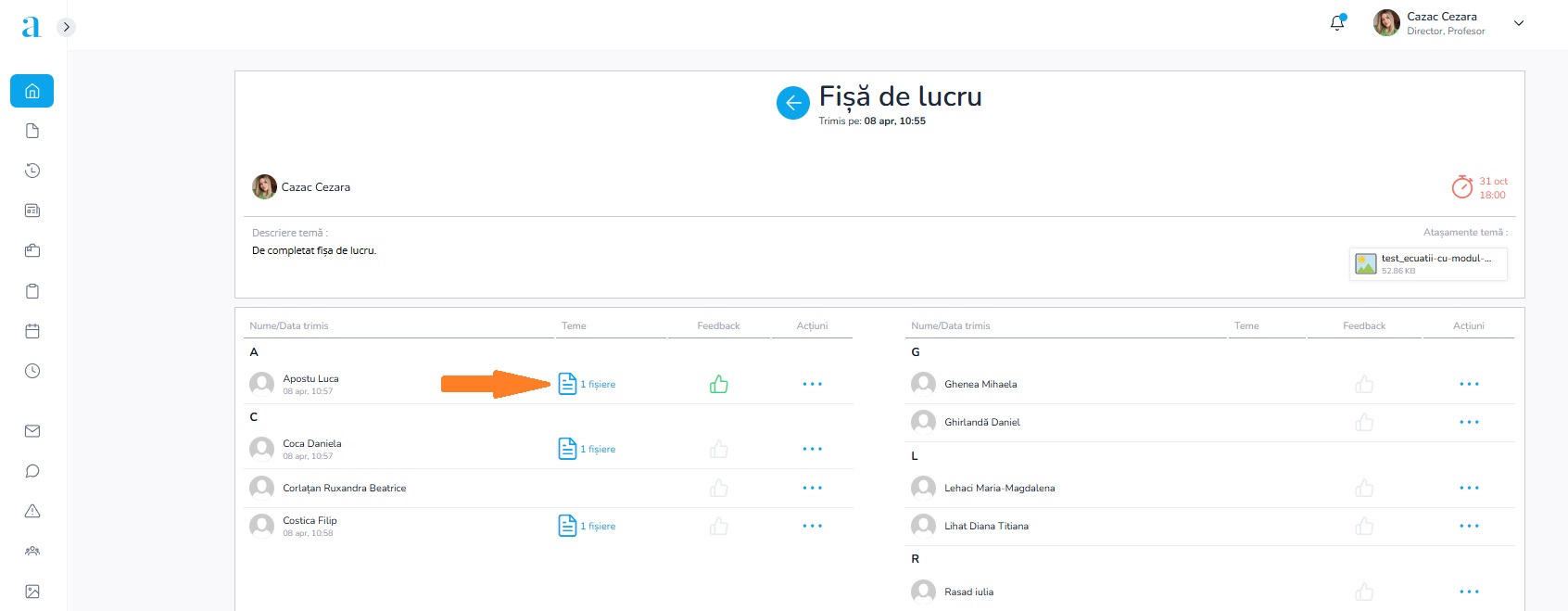Image resolution: width=1568 pixels, height=611 pixels.
Task: Click the blue back arrow button
Action: tap(792, 103)
